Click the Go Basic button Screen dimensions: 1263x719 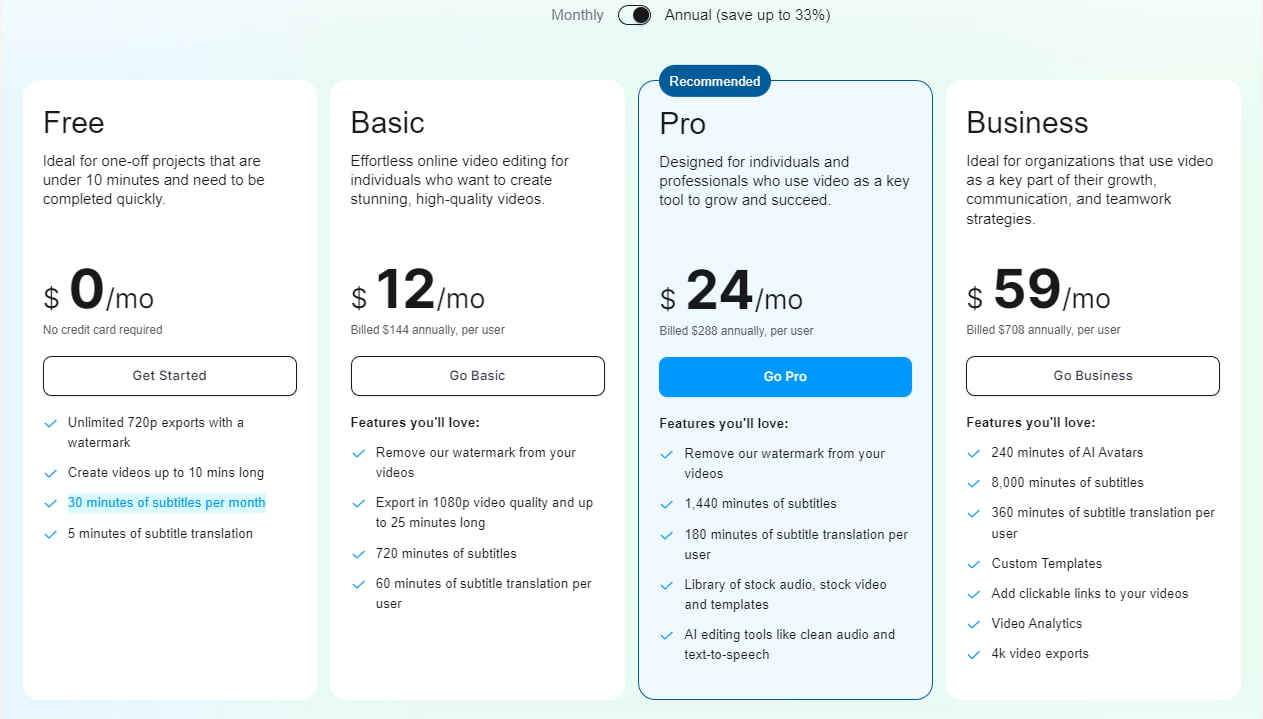(x=477, y=376)
